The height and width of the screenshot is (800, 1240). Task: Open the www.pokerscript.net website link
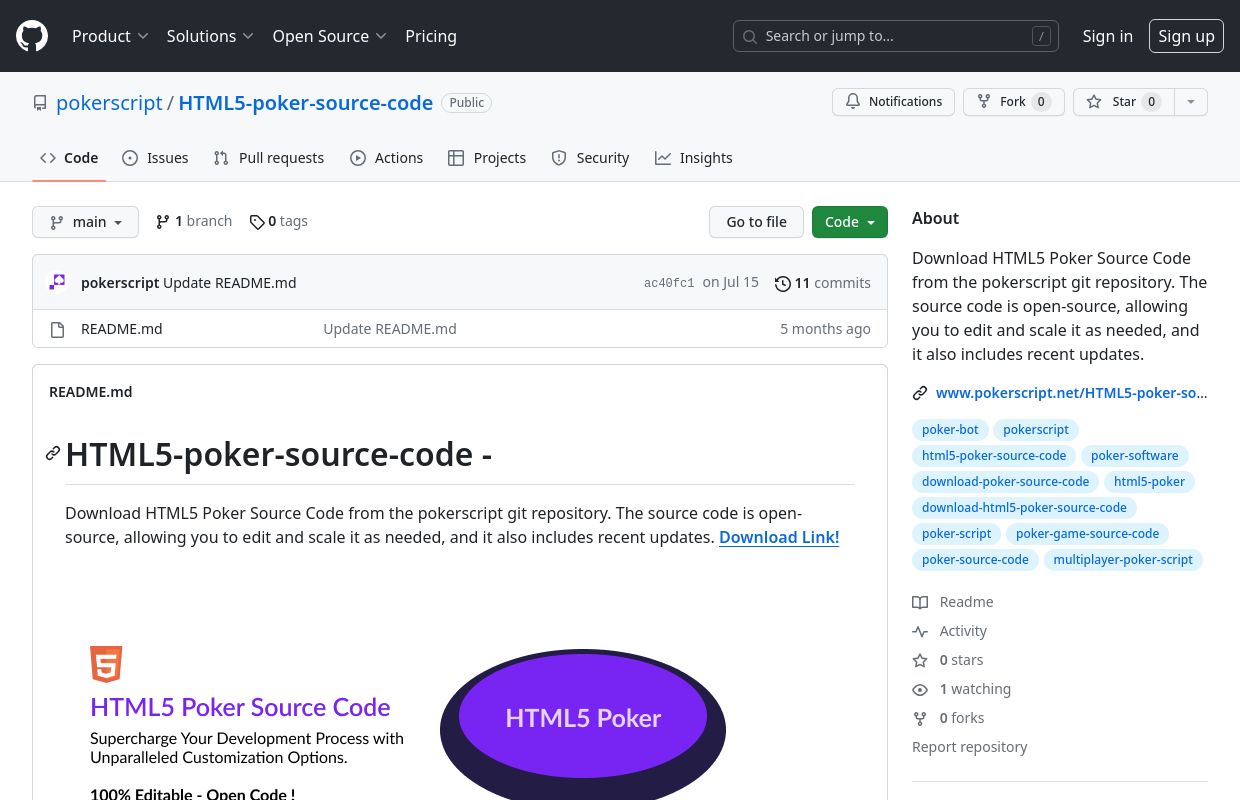click(1071, 393)
